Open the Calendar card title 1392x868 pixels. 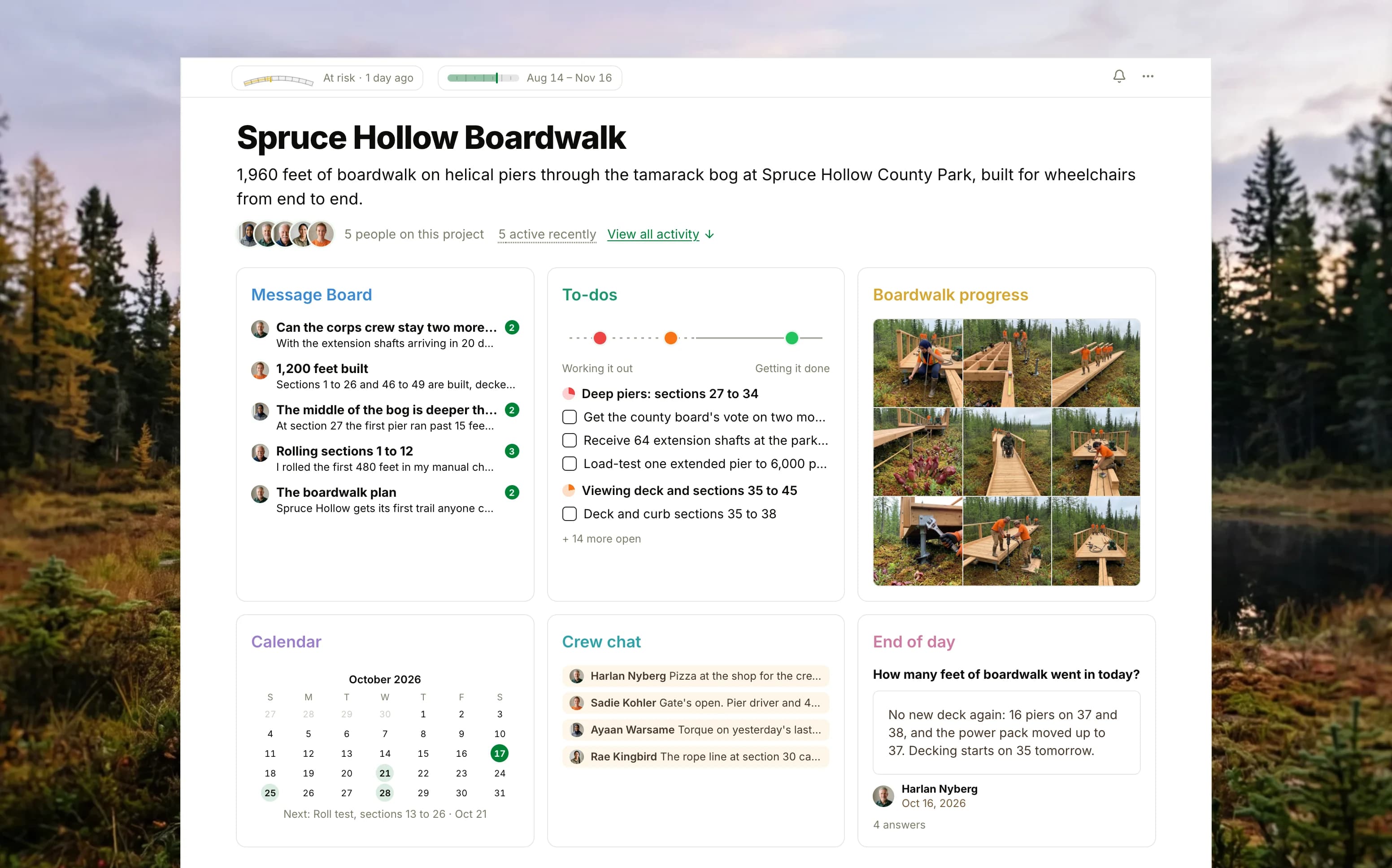[x=286, y=642]
